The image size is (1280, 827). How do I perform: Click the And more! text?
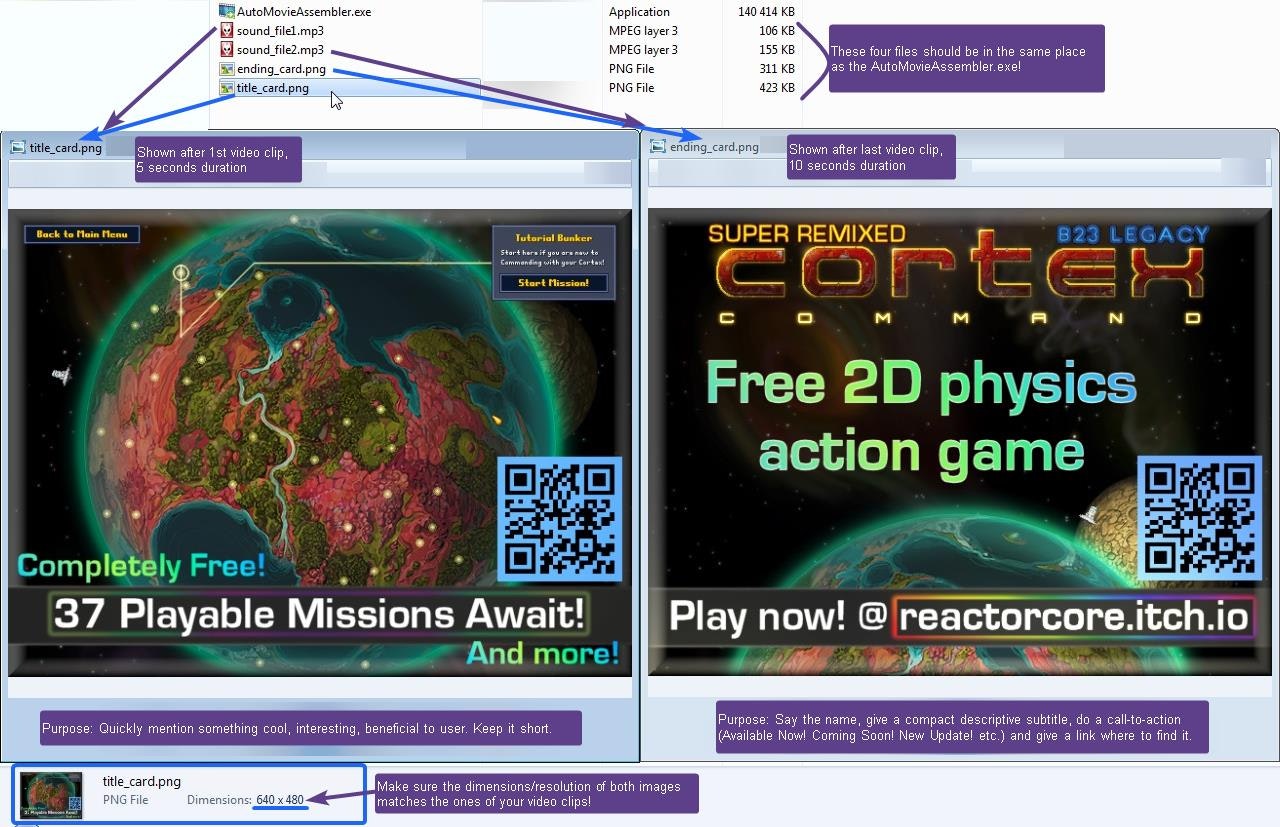[543, 654]
